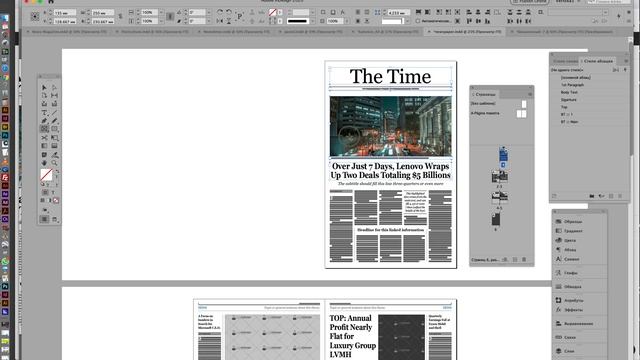Select the Type tool

(x=44, y=113)
